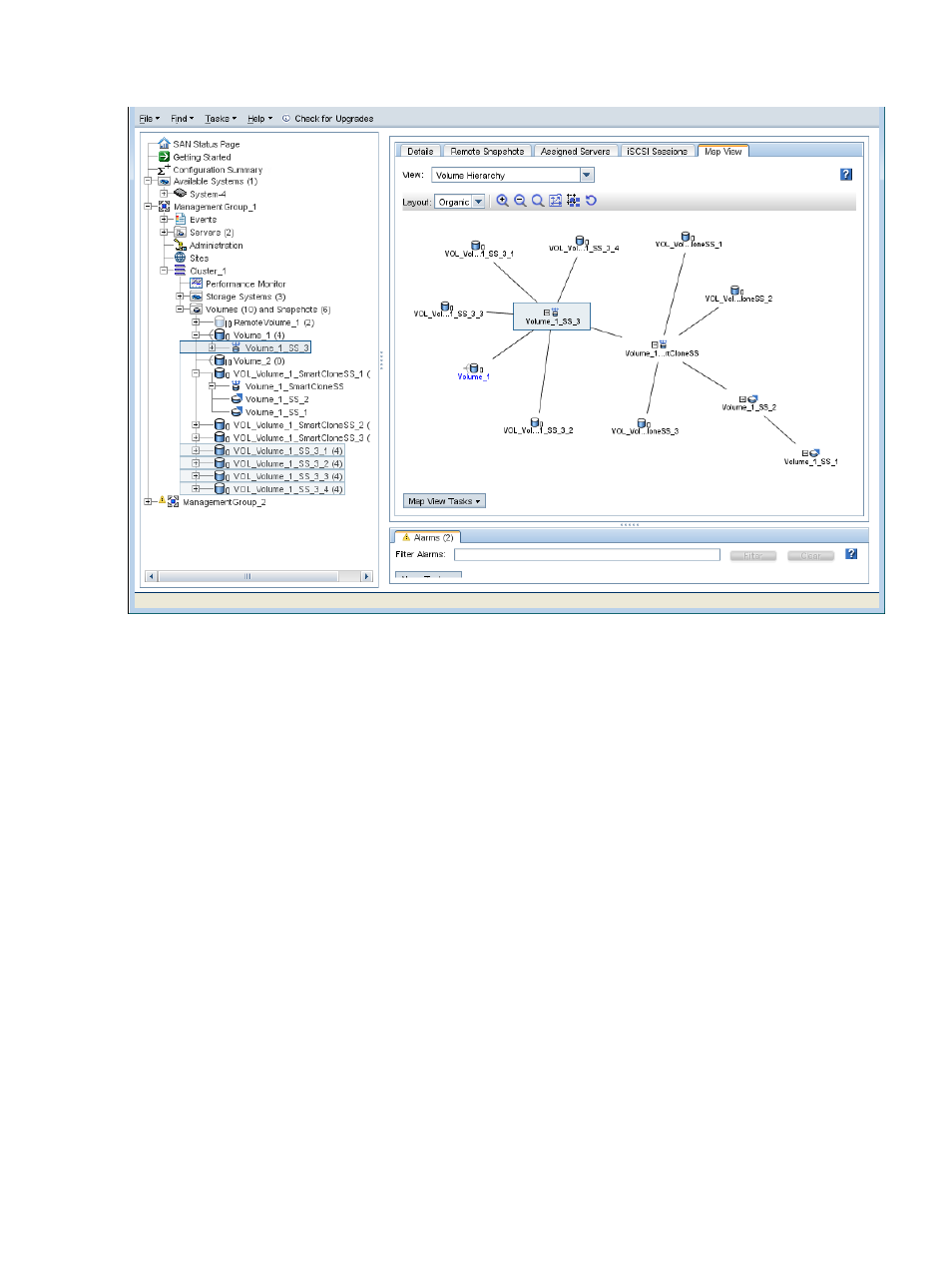Click the zoom out magnifier icon
Viewport: 952px width, 1268px height.
[x=520, y=201]
